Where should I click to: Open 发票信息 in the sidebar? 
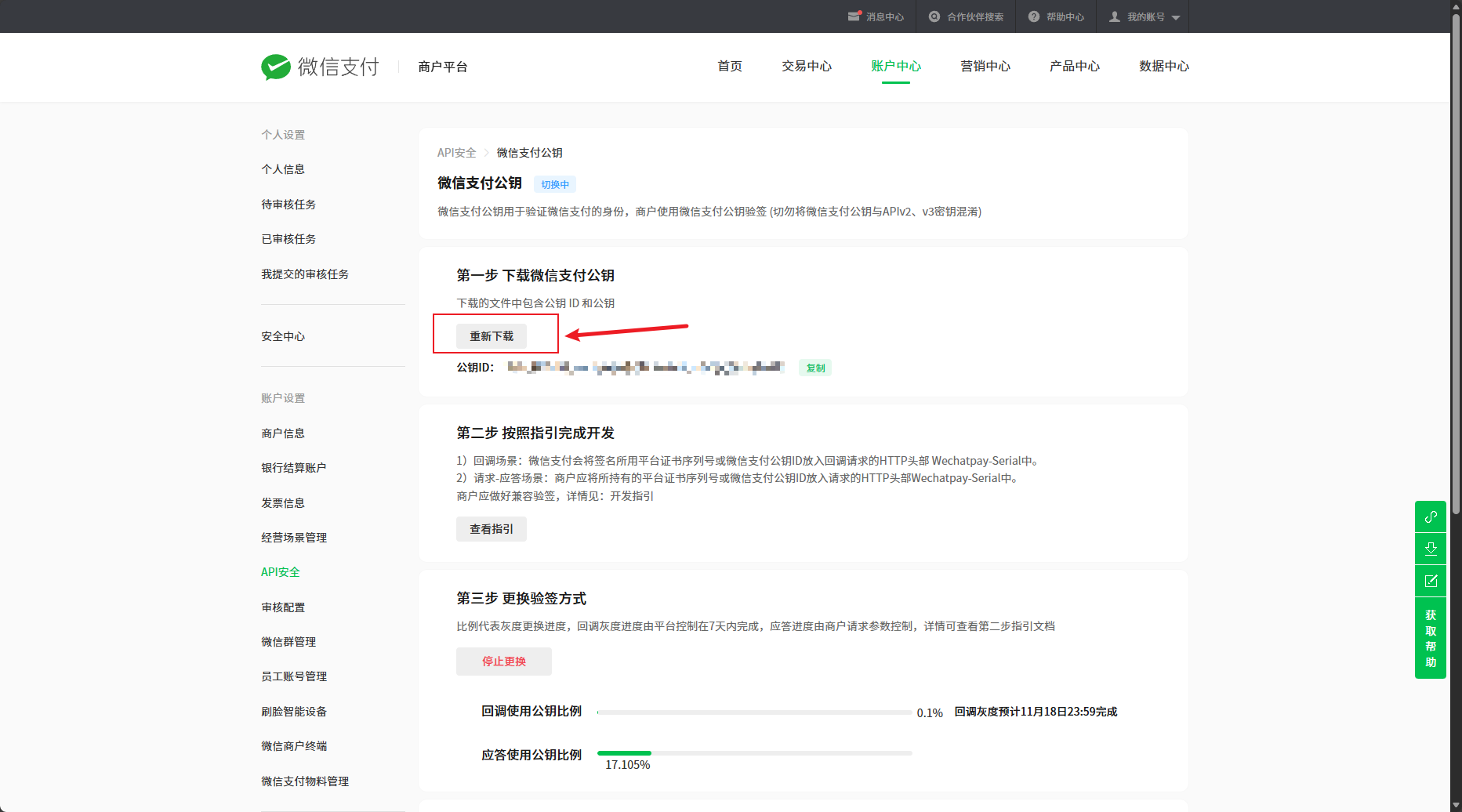(x=283, y=503)
